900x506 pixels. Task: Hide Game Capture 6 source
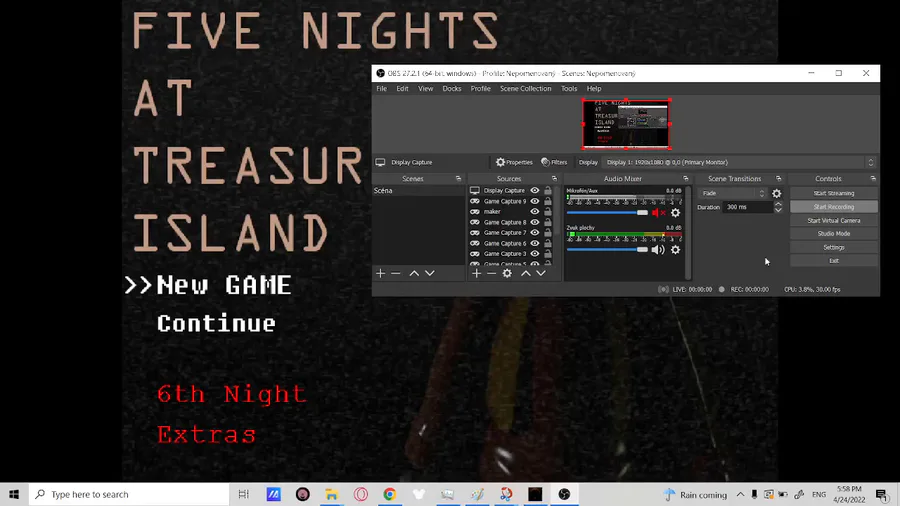[x=534, y=243]
